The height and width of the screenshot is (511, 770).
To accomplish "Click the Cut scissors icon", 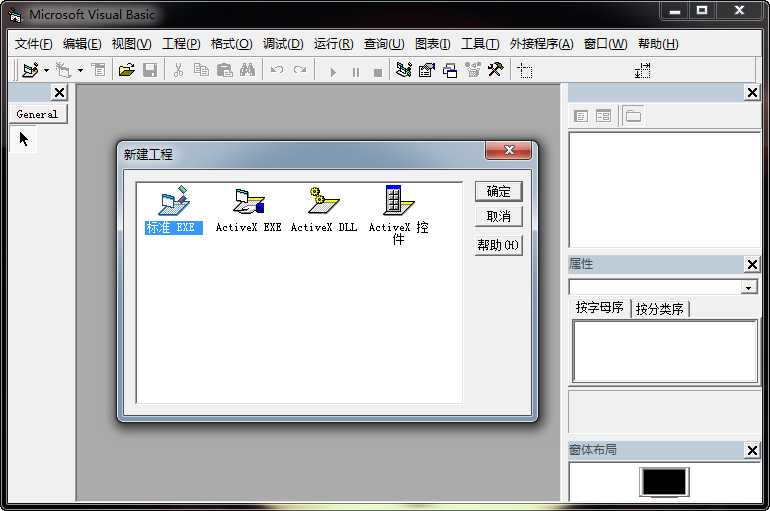I will click(x=178, y=70).
